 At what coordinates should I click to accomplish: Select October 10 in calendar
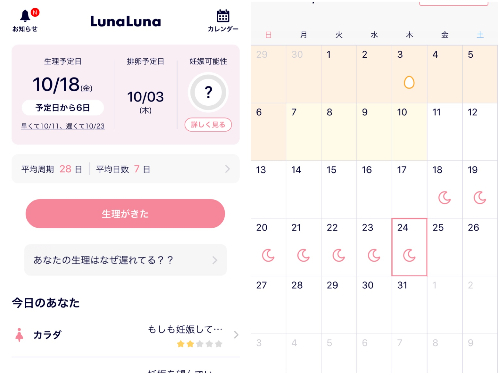coord(409,132)
